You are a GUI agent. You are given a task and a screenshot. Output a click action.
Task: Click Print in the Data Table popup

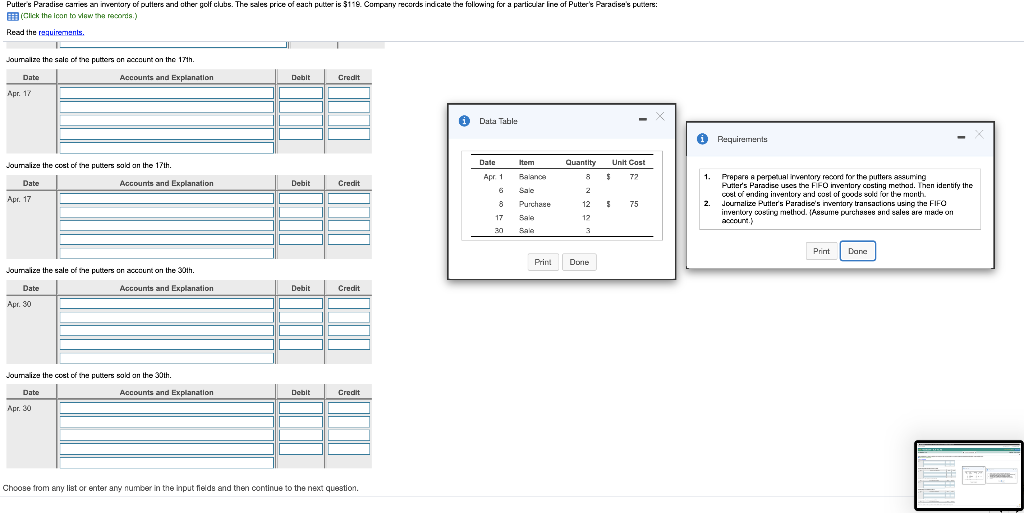543,262
